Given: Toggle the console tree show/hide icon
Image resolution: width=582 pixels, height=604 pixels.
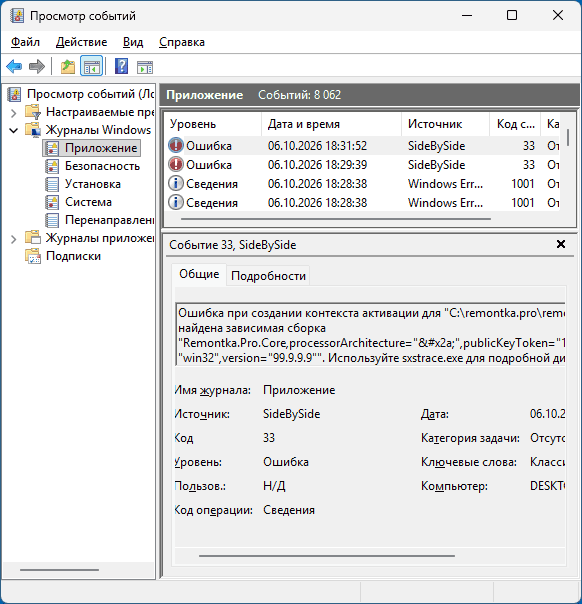Looking at the screenshot, I should click(x=91, y=67).
